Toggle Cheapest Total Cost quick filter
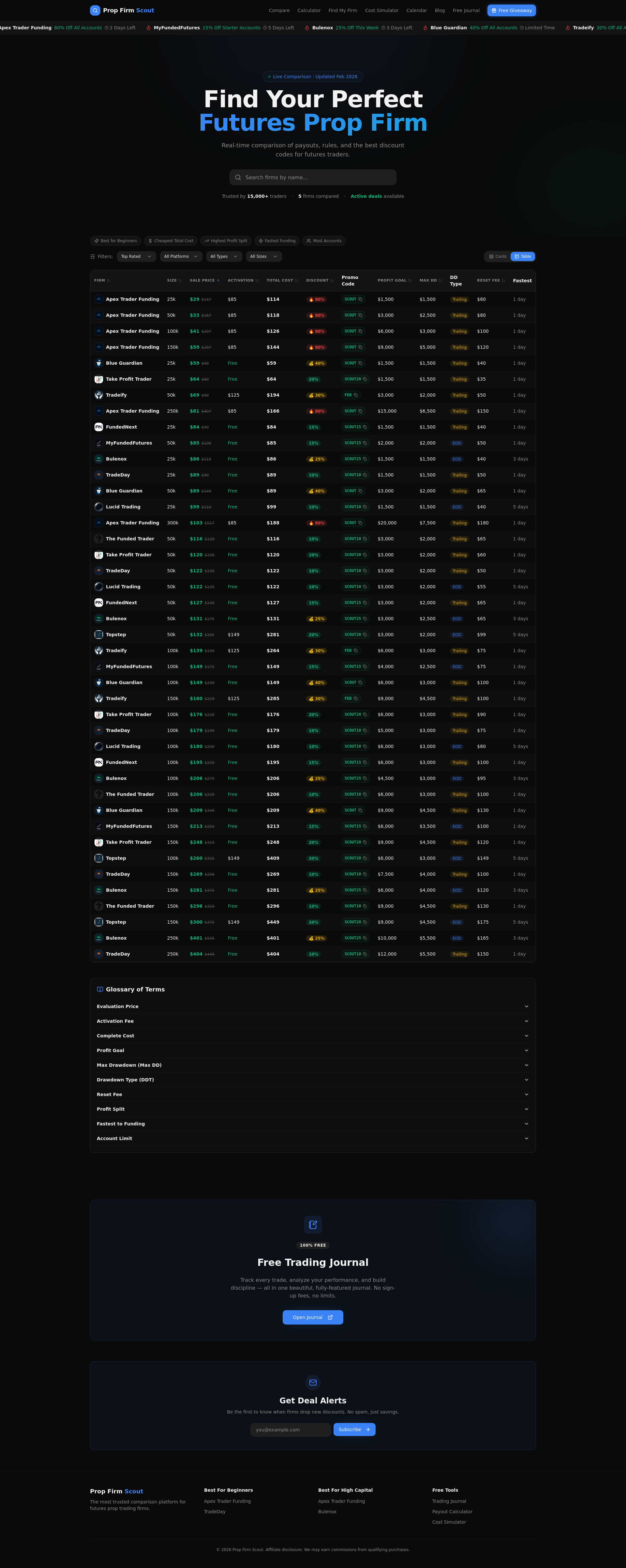 tap(171, 241)
